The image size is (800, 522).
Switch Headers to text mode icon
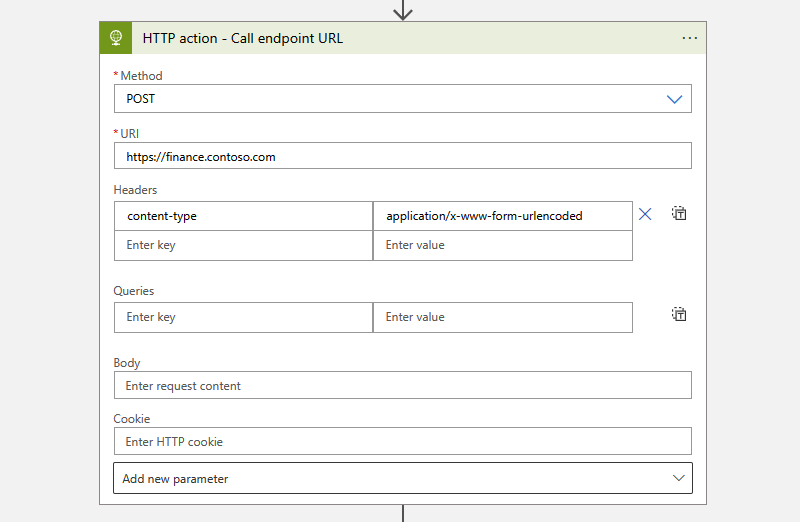679,213
